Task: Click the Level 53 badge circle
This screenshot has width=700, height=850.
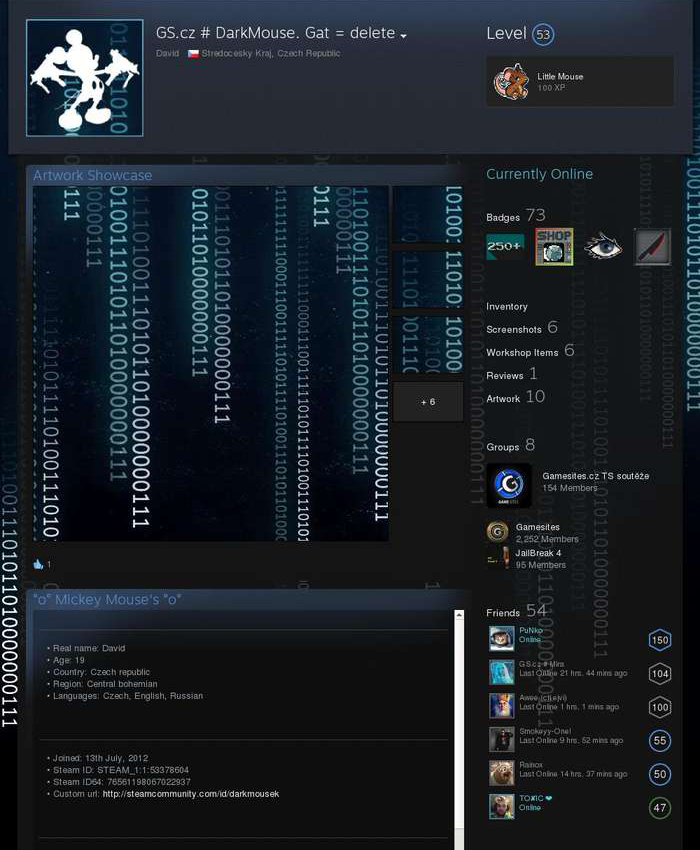Action: point(543,35)
